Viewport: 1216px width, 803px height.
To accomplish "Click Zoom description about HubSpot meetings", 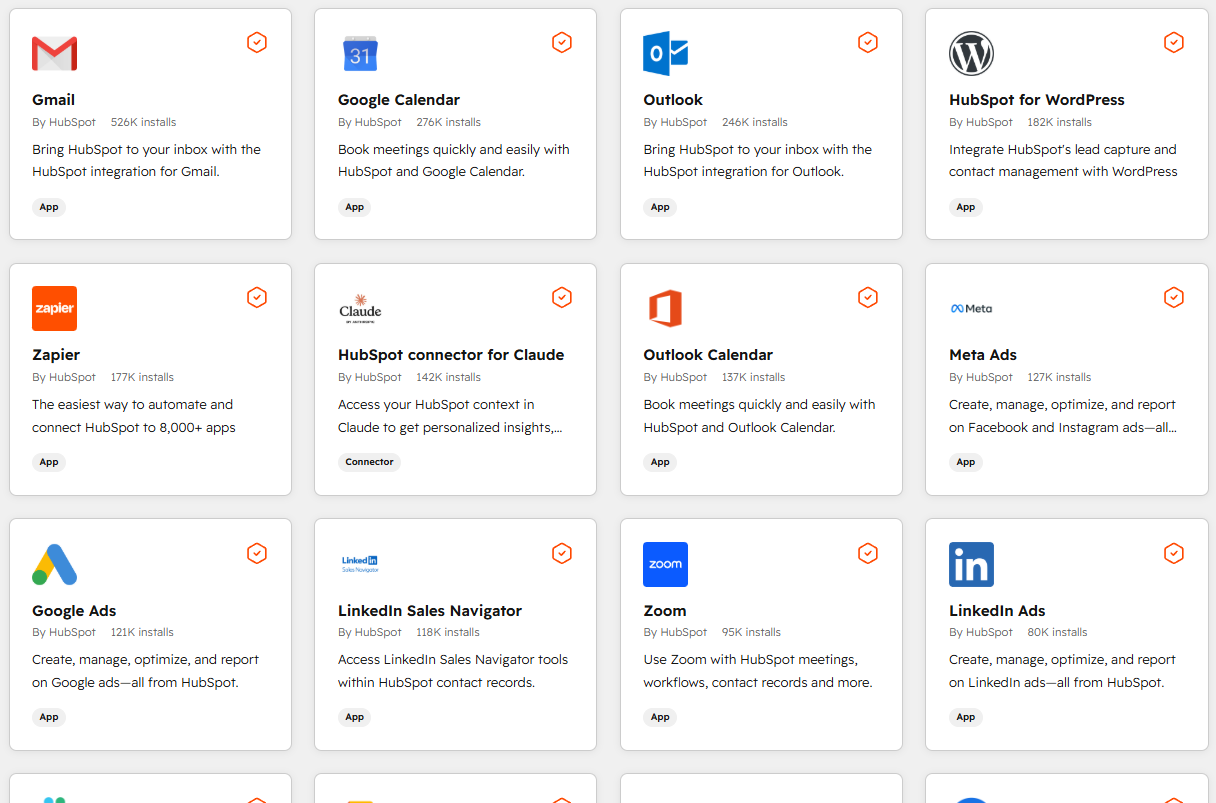I will coord(758,671).
